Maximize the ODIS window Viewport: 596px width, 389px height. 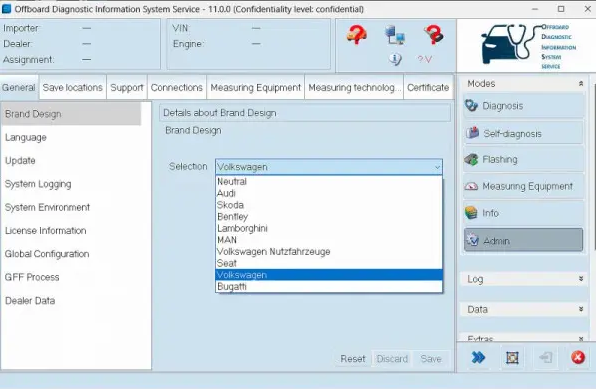pyautogui.click(x=561, y=9)
